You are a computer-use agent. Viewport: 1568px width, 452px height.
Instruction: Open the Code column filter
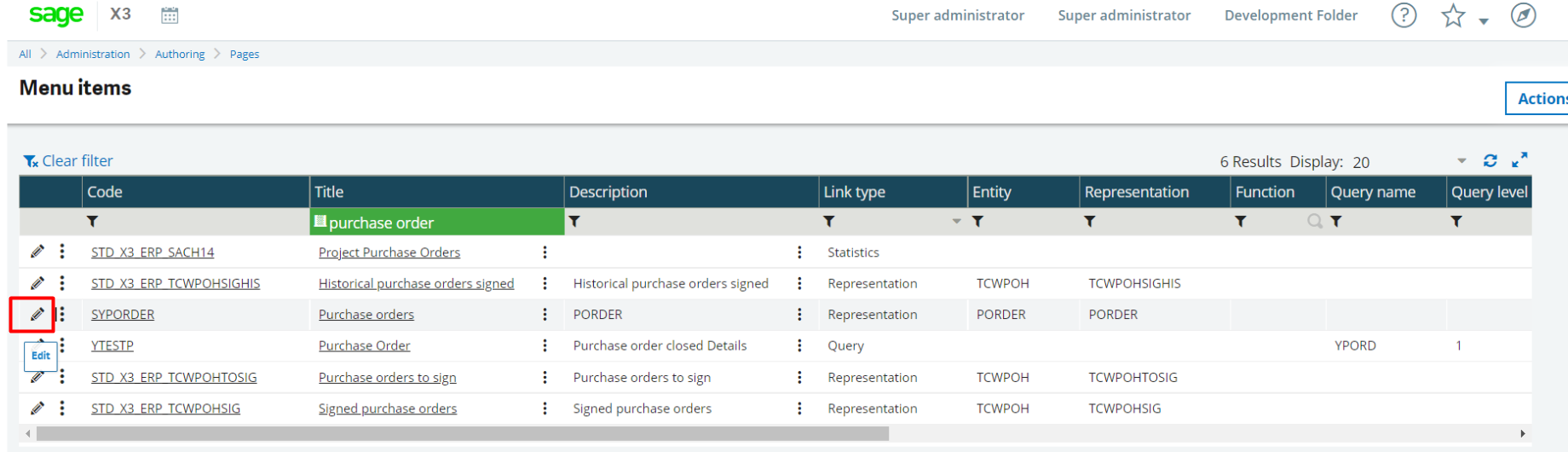pos(93,222)
